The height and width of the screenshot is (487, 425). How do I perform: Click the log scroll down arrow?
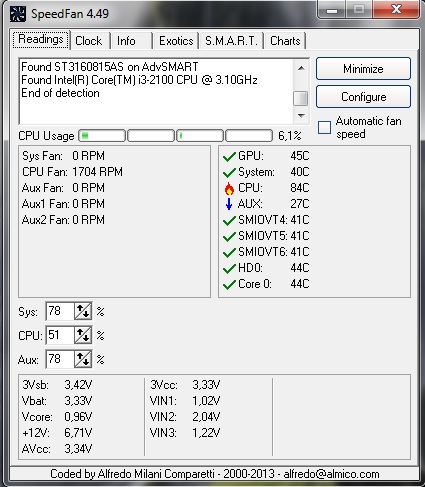pyautogui.click(x=301, y=116)
